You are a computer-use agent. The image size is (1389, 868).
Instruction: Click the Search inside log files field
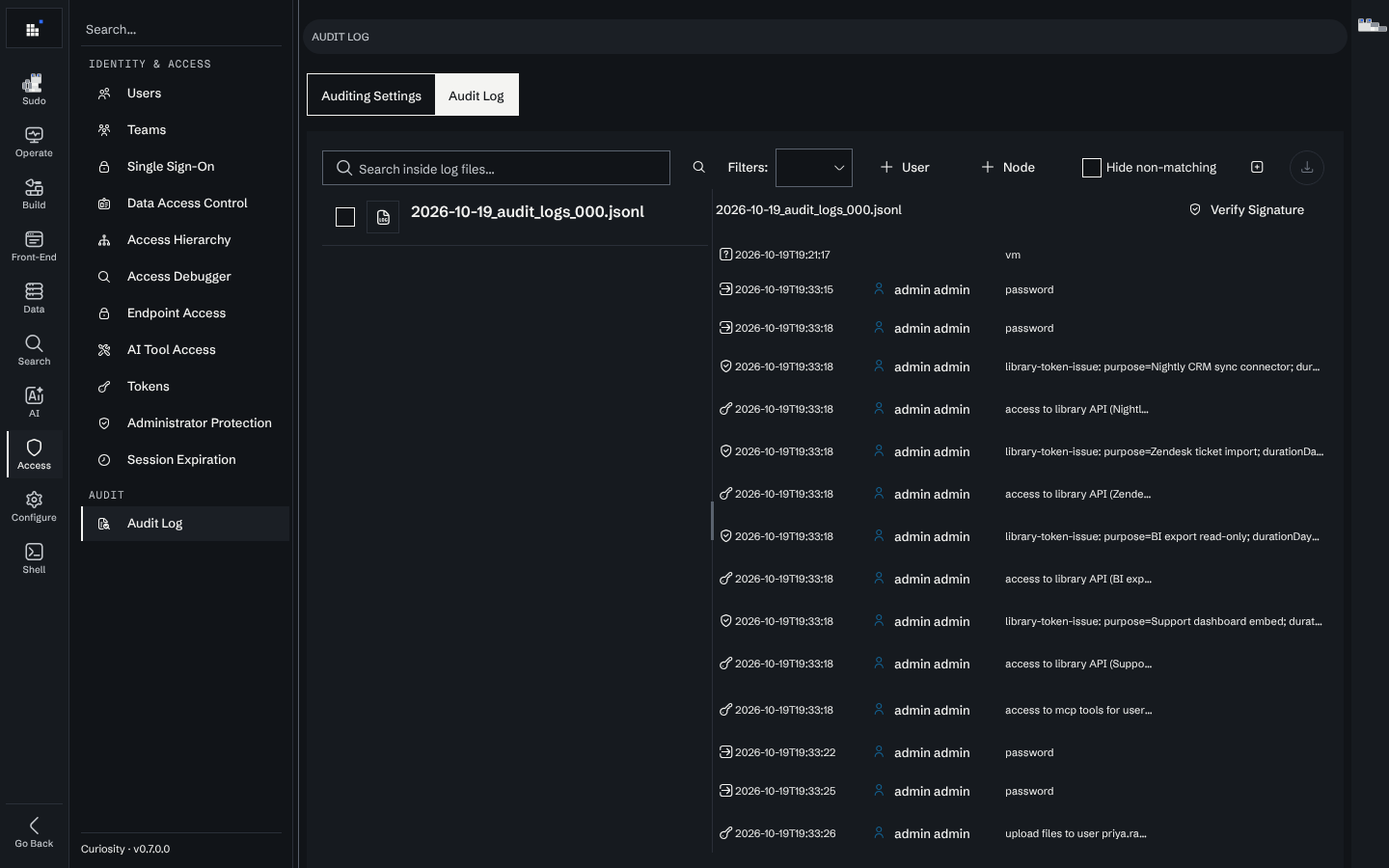[496, 168]
